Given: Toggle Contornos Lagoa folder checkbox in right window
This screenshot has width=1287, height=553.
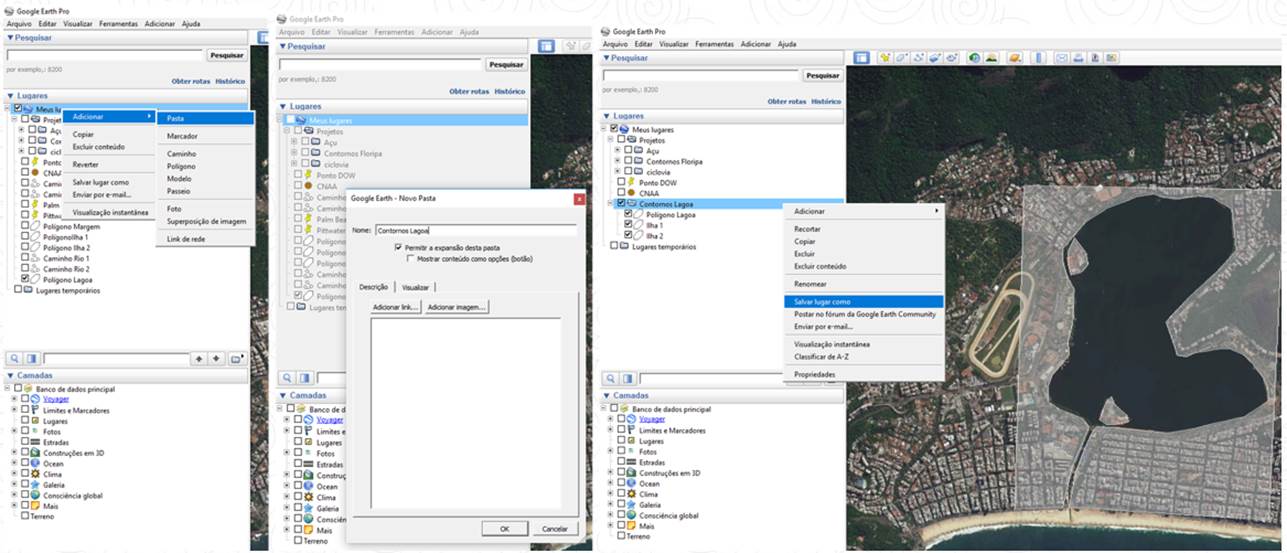Looking at the screenshot, I should 621,203.
